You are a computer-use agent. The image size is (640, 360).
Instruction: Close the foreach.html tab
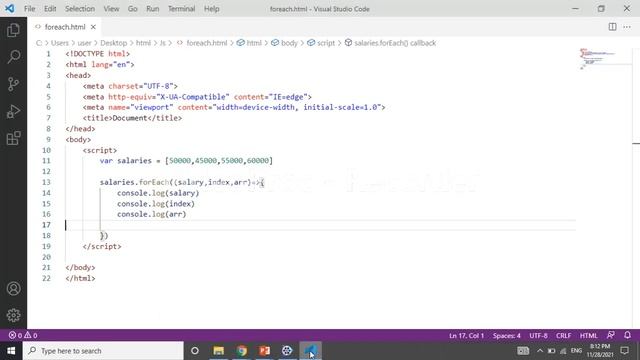coord(93,27)
